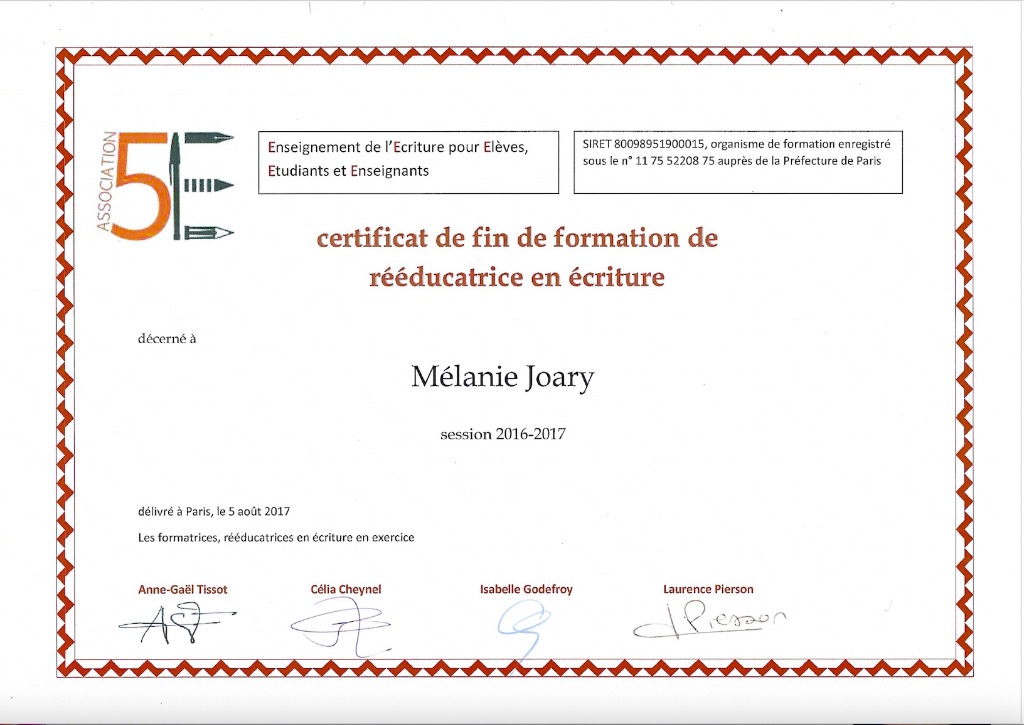
Task: Select the délivré à Paris date line
Action: tap(214, 510)
